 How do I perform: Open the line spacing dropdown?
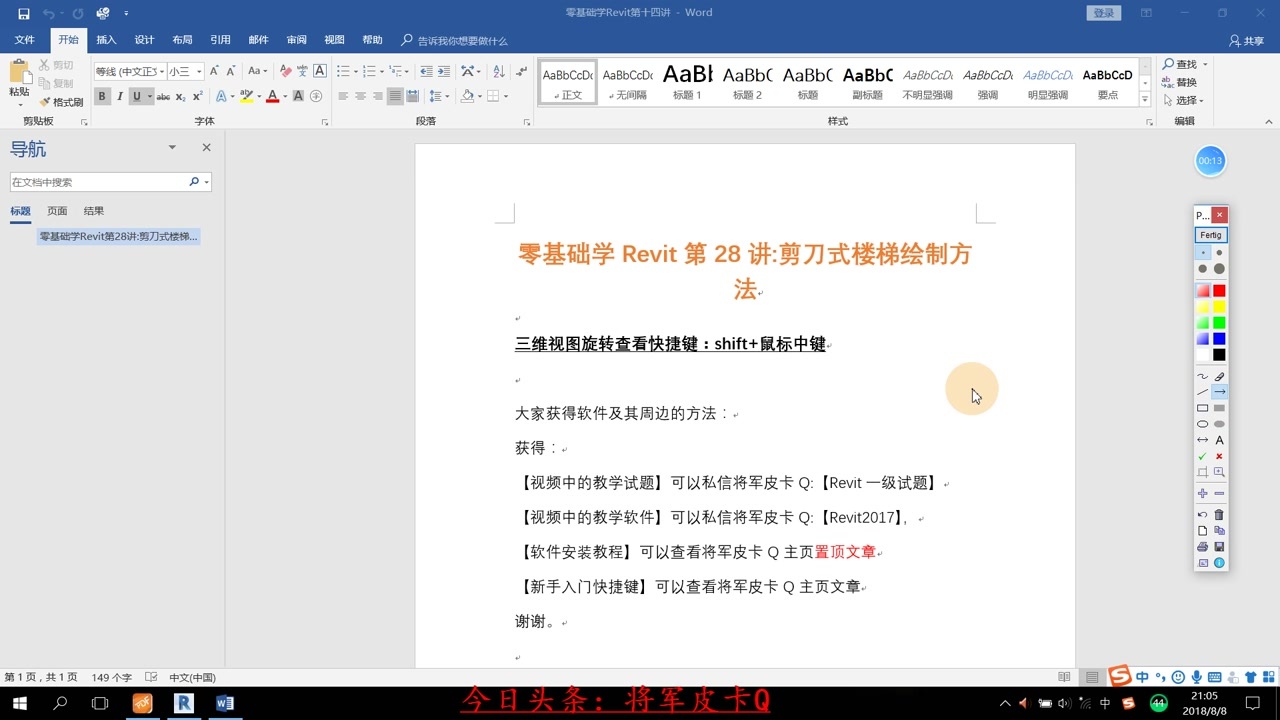[x=439, y=97]
